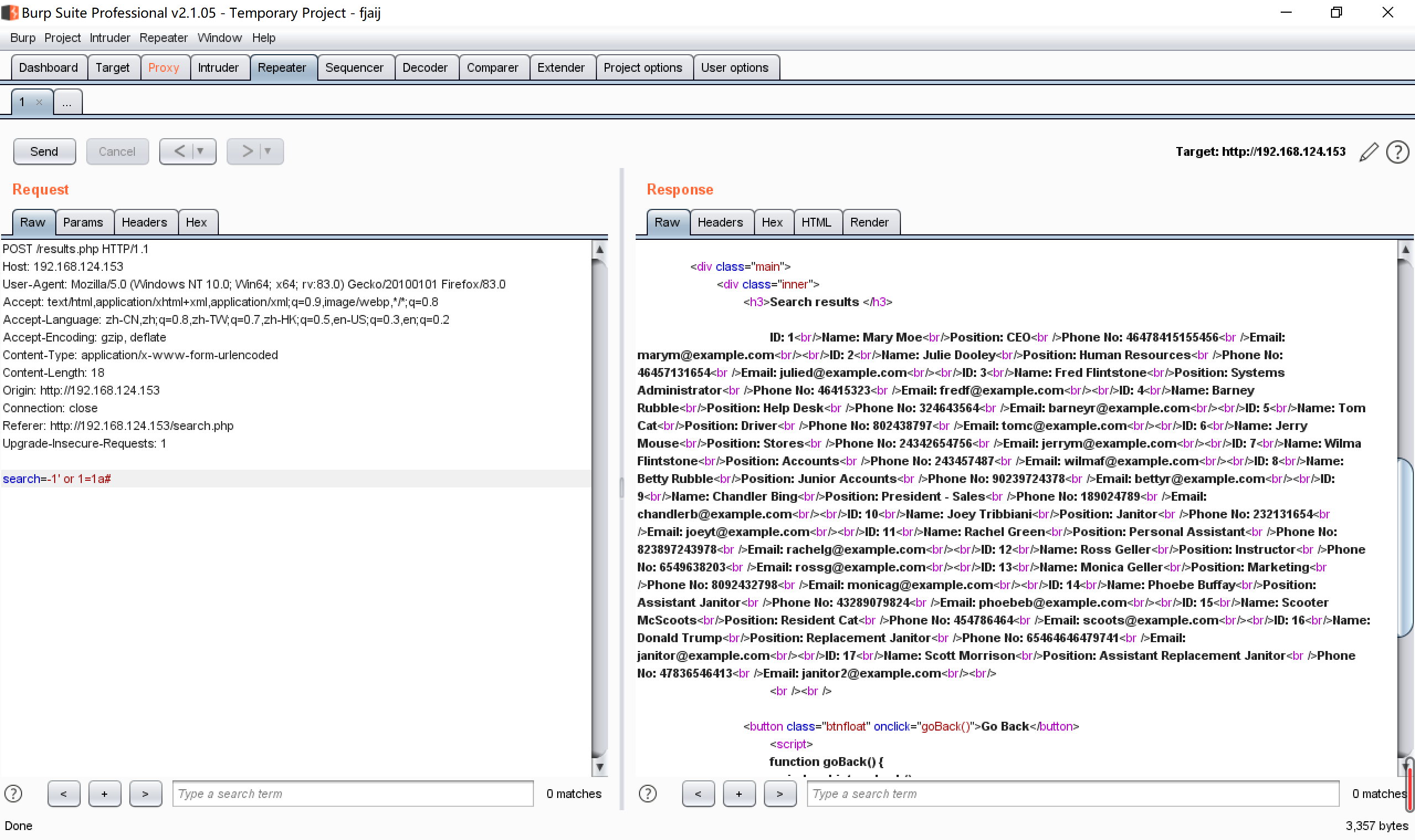The height and width of the screenshot is (840, 1415).
Task: Switch to the Dashboard tab
Action: tap(49, 68)
